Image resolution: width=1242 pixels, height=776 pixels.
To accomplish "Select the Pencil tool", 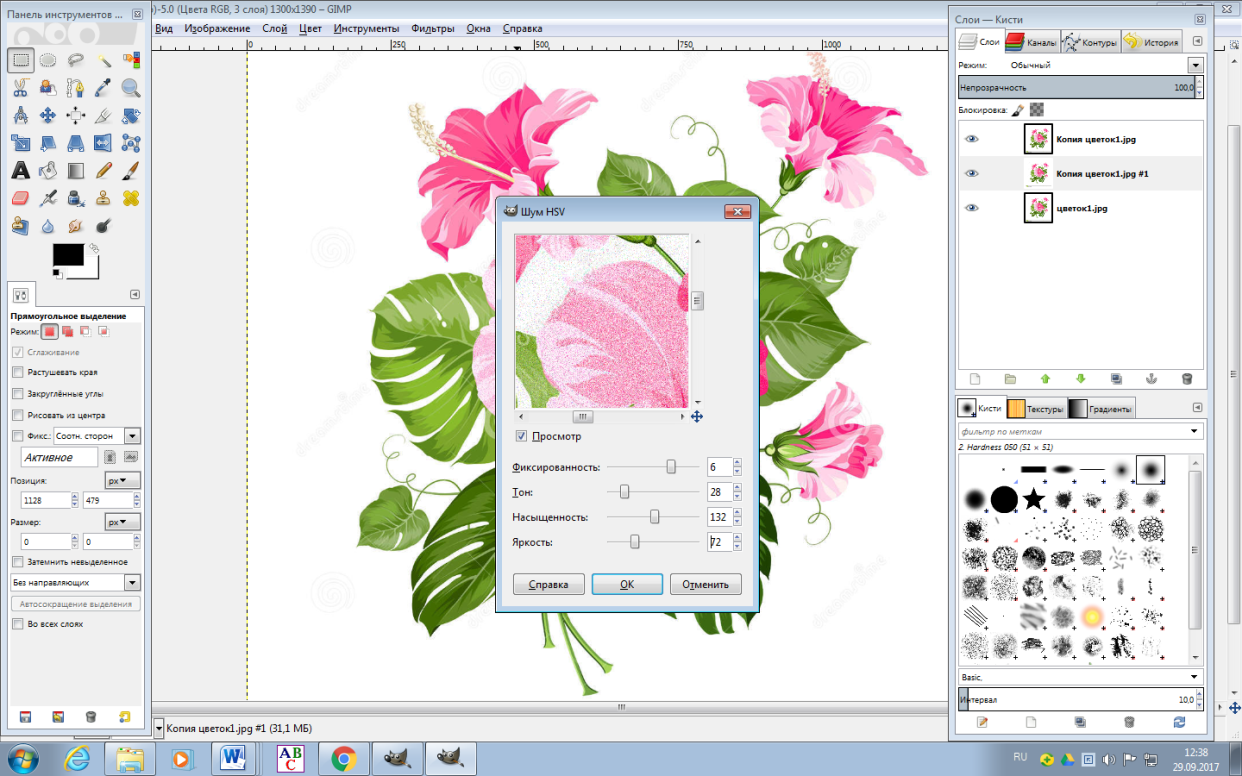I will 103,171.
